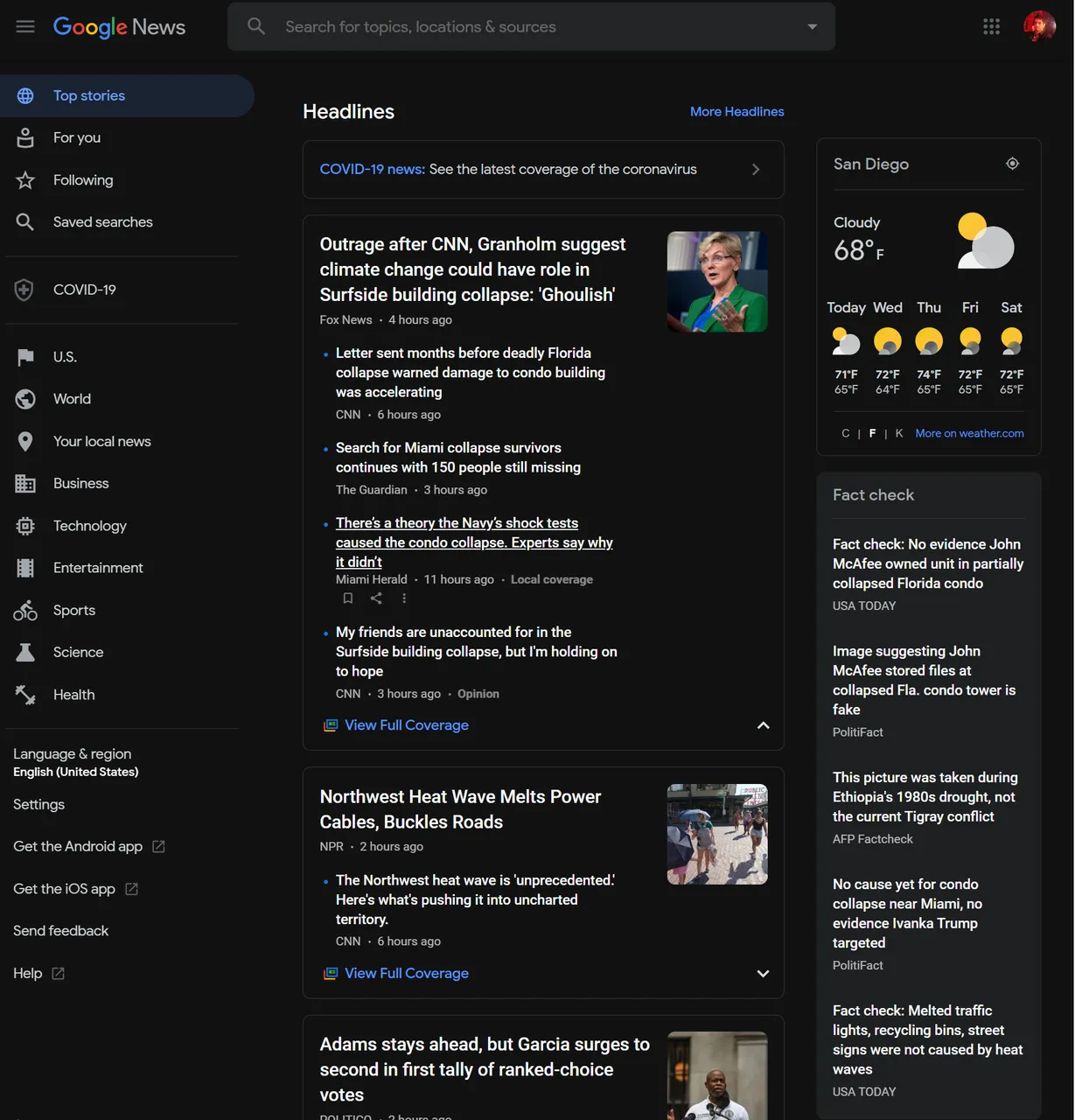Click the local news pin icon

[25, 442]
